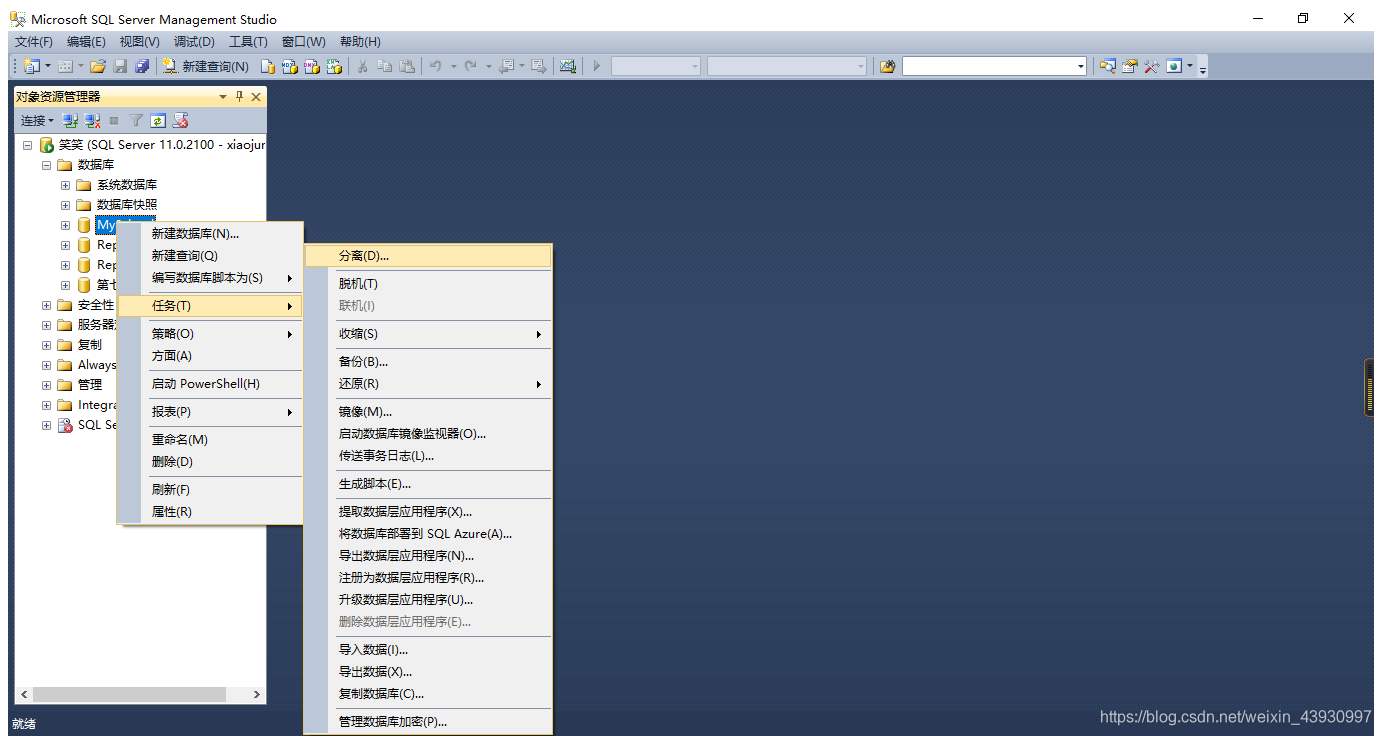Screen dimensions: 1382x736
Task: Click the Copy icon in toolbar
Action: 384,66
